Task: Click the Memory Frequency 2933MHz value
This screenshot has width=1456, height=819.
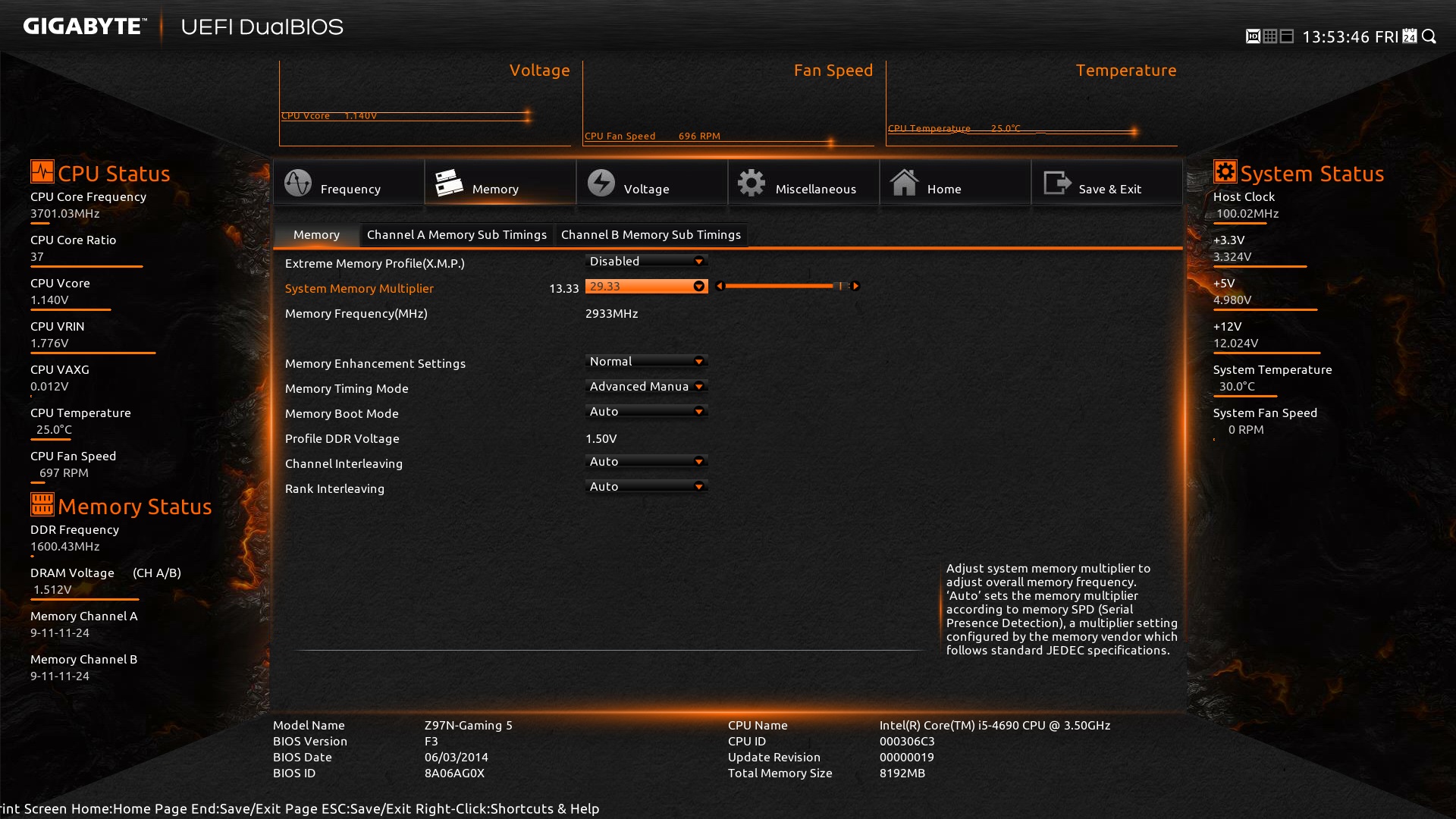Action: [x=611, y=313]
